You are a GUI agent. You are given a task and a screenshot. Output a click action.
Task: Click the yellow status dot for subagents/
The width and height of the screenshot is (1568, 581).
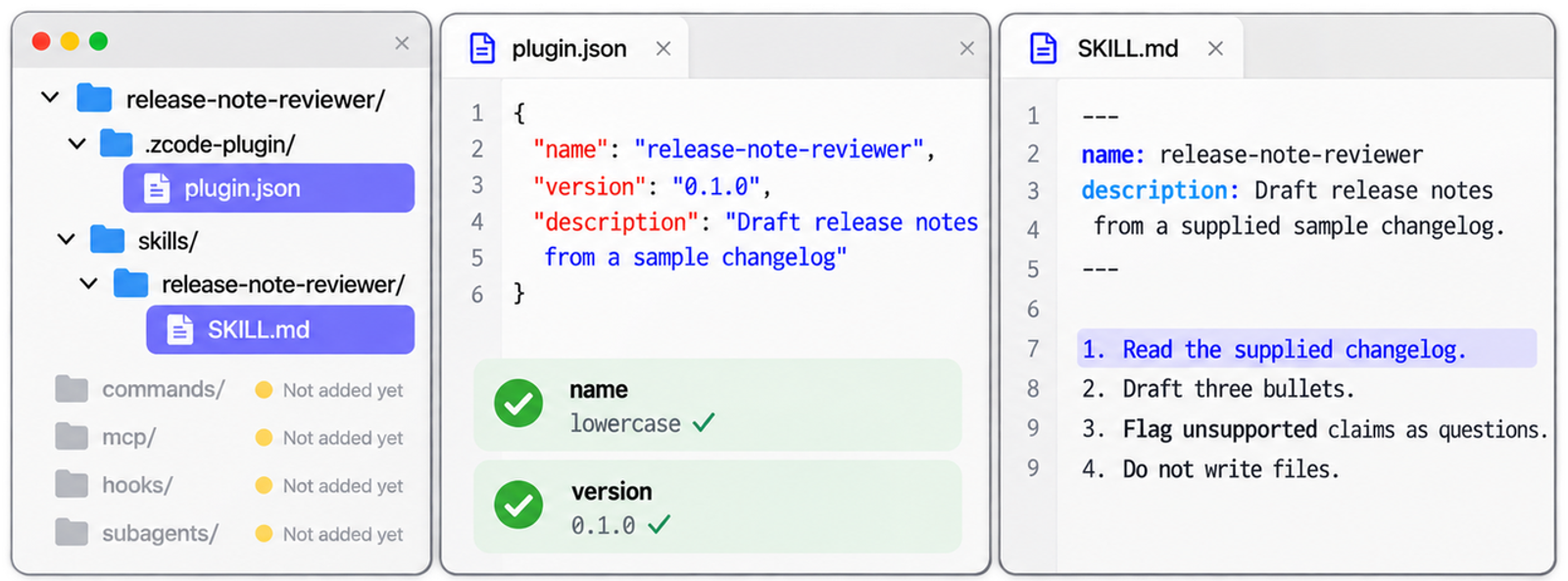coord(264,534)
